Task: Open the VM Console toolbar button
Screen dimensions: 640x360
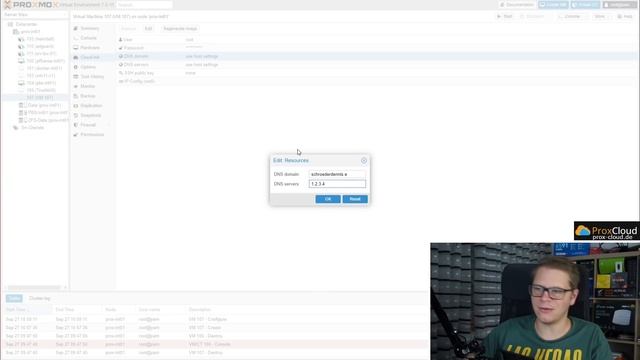Action: (x=569, y=16)
